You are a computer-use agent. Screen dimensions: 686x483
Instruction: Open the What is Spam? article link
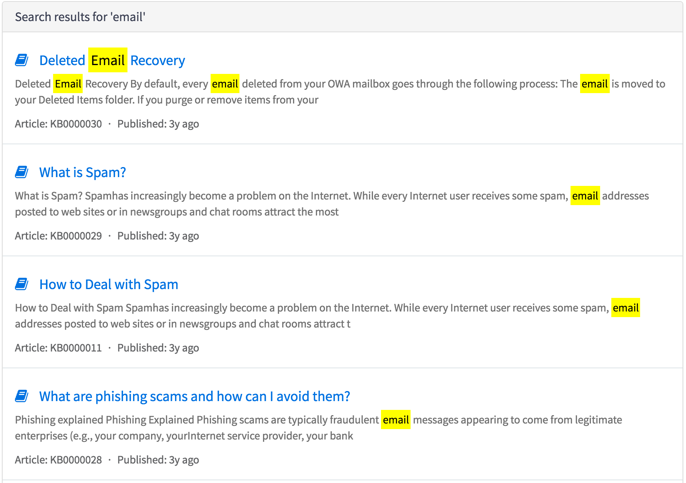(83, 172)
